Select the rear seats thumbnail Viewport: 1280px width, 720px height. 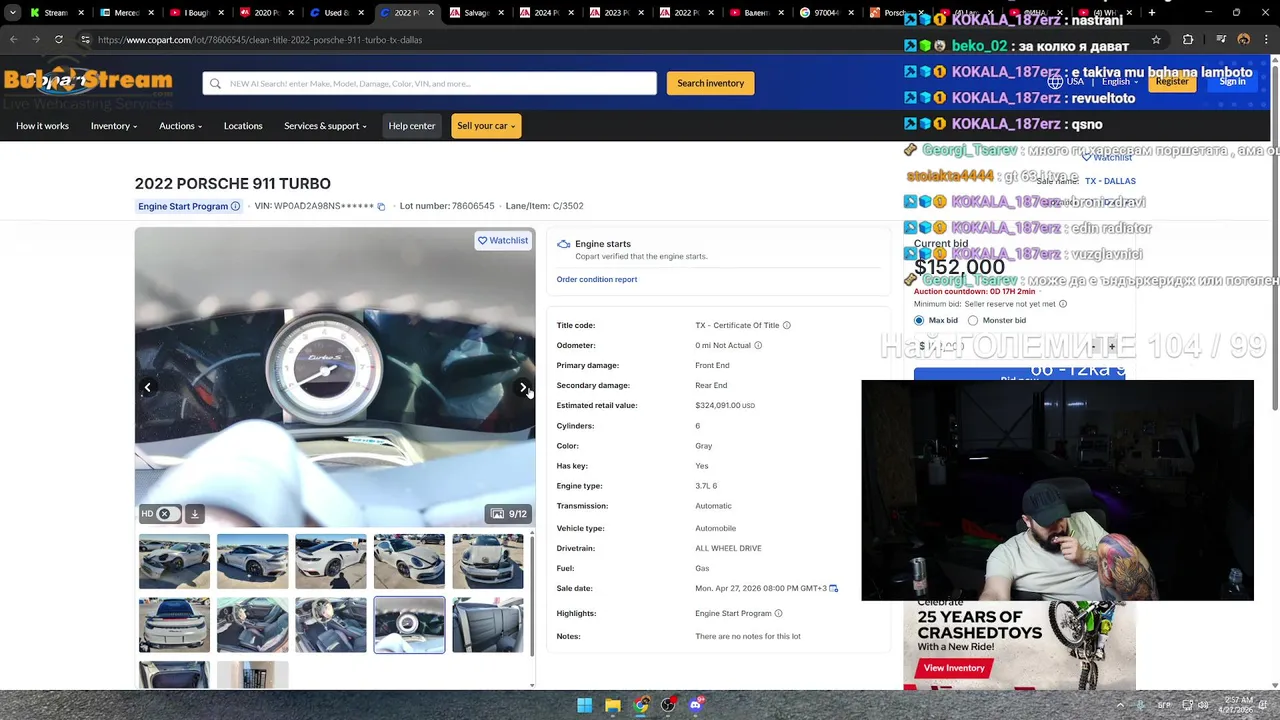pyautogui.click(x=487, y=625)
